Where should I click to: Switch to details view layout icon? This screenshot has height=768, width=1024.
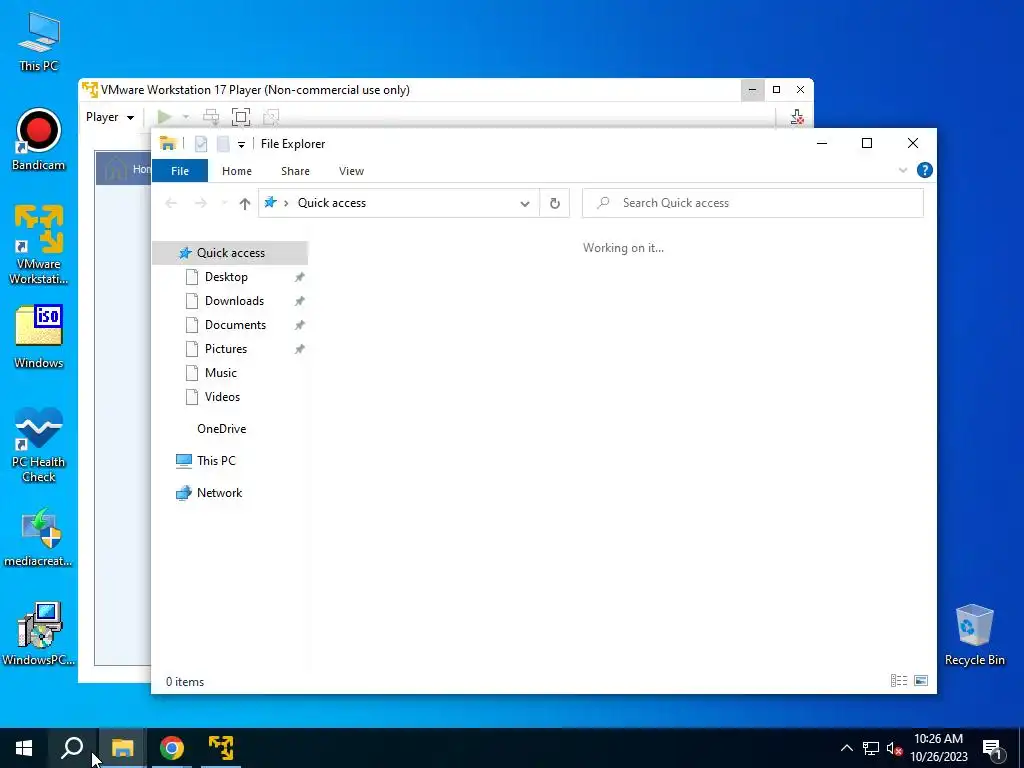[x=899, y=680]
